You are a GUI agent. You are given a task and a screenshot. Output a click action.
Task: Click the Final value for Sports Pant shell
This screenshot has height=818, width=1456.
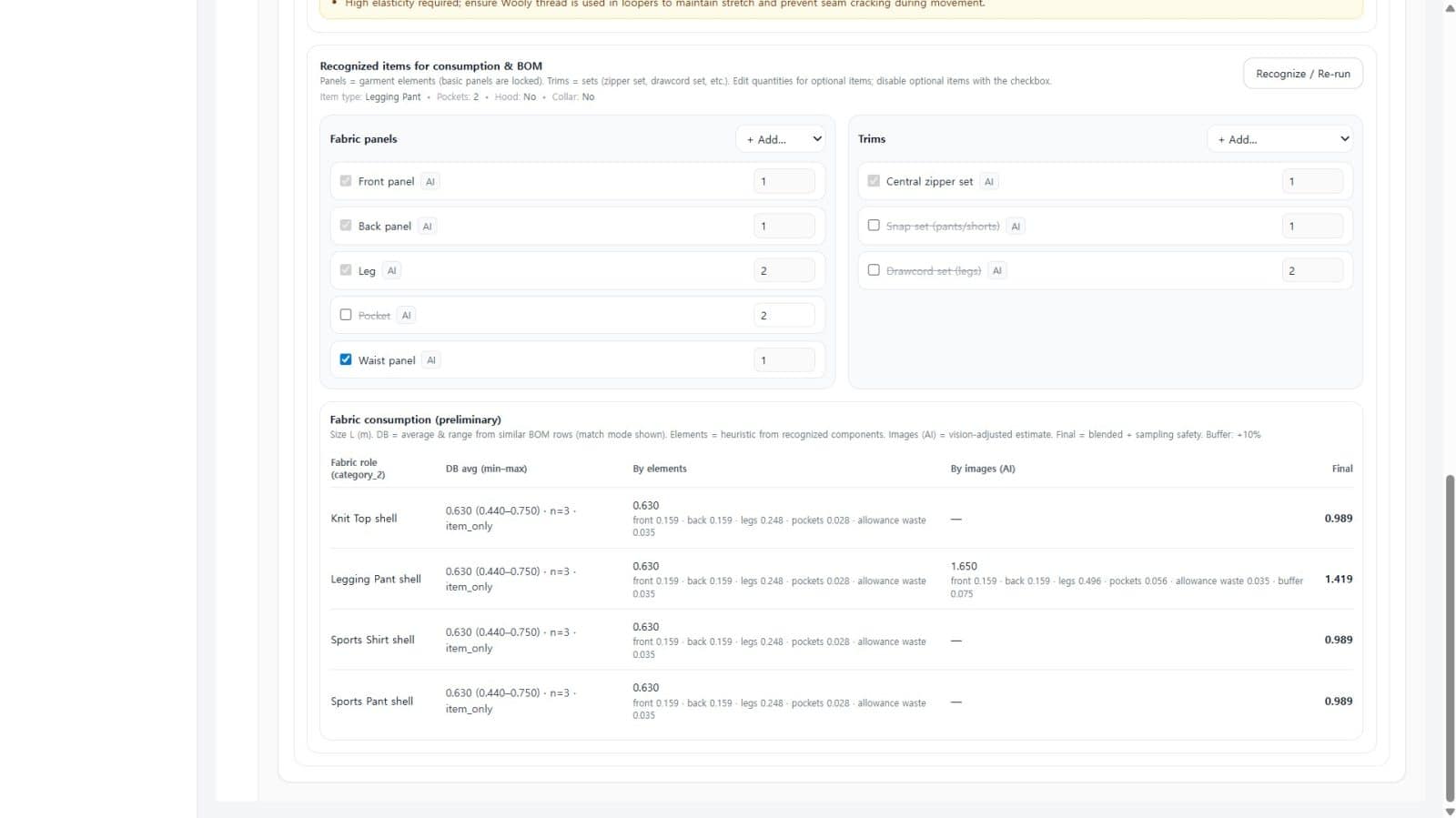pos(1339,701)
